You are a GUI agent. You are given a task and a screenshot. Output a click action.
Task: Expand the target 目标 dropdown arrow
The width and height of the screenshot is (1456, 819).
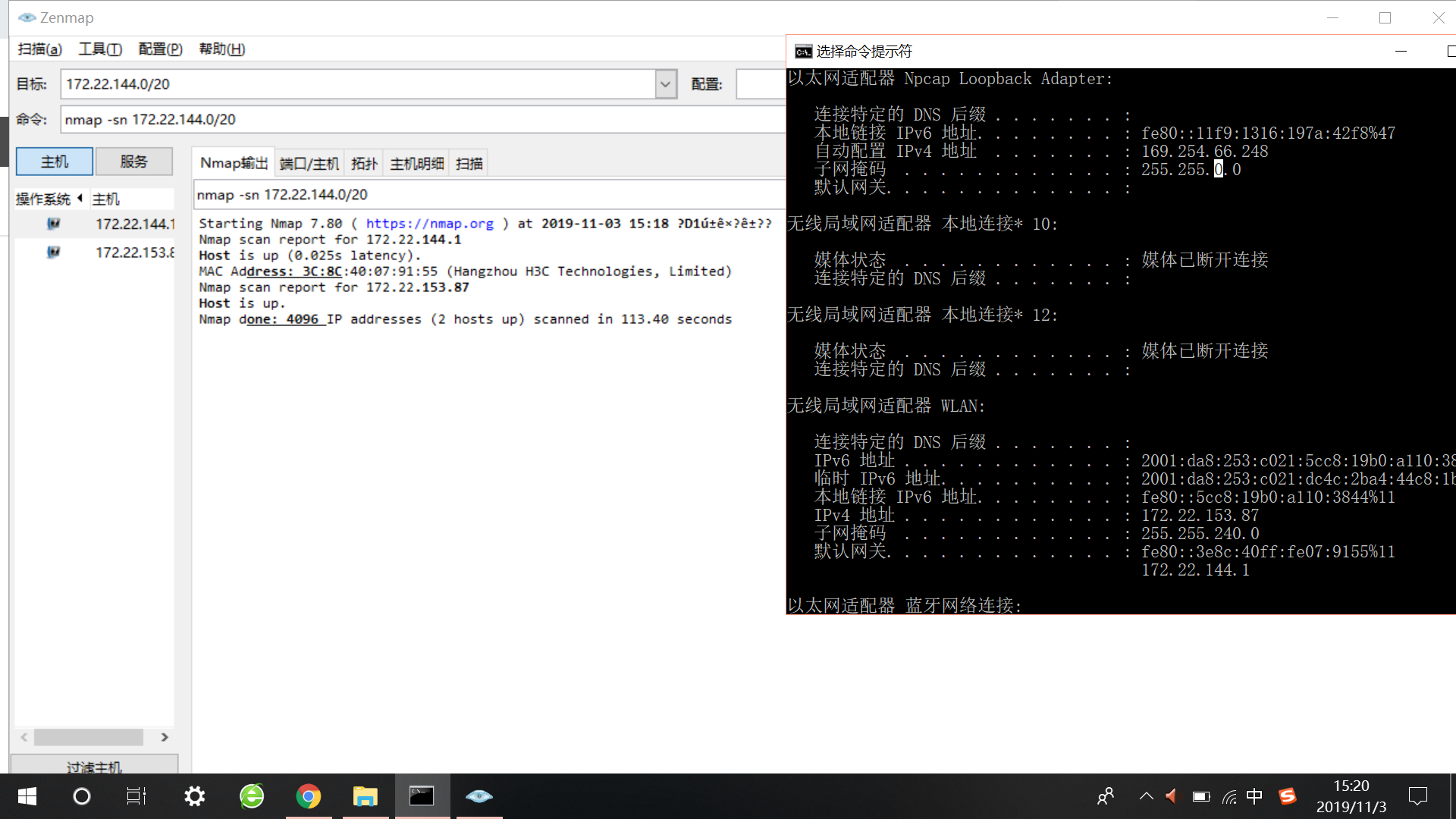click(x=665, y=84)
